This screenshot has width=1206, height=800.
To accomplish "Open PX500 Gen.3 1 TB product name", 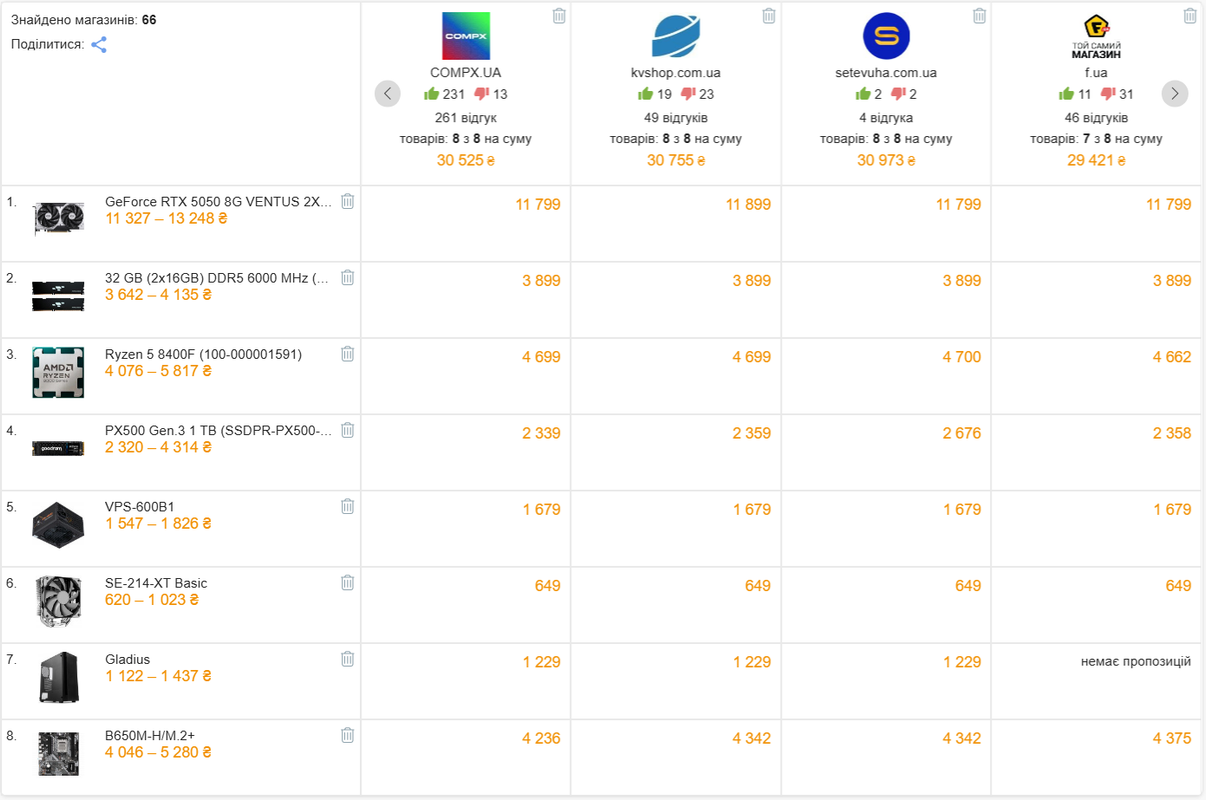I will click(x=218, y=430).
